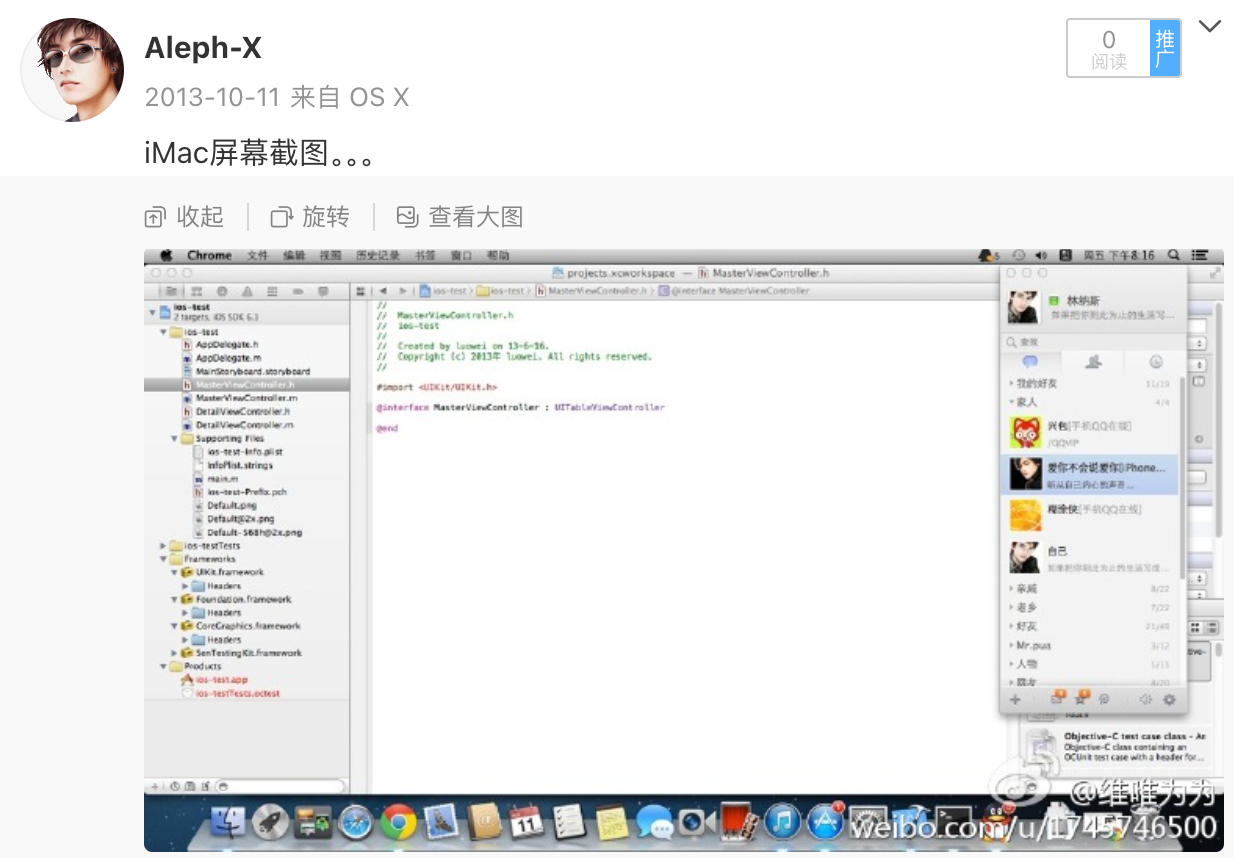Viewport: 1234px width, 858px height.
Task: Click the QQ settings gear icon
Action: point(1169,700)
